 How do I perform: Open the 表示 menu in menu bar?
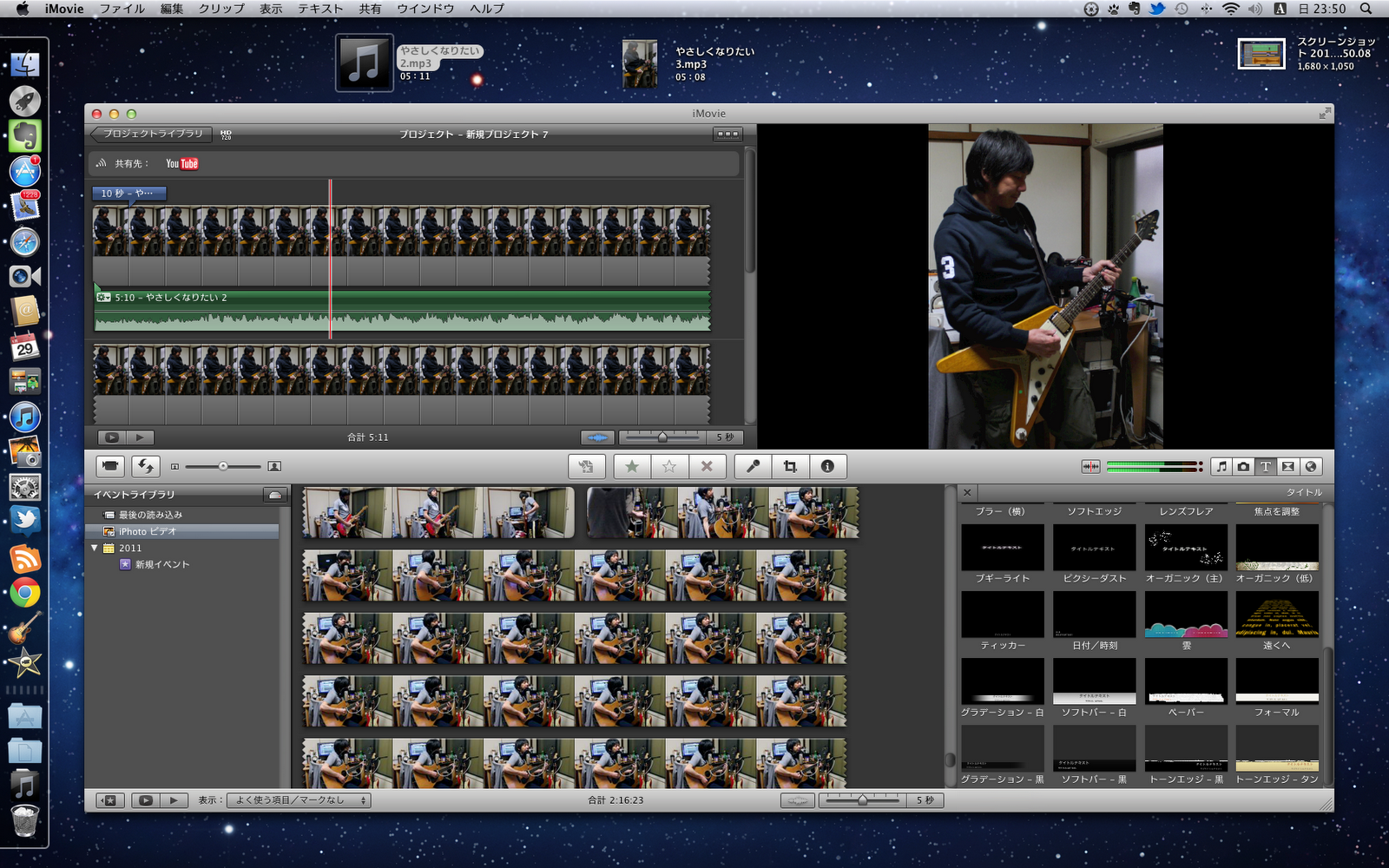pyautogui.click(x=271, y=9)
